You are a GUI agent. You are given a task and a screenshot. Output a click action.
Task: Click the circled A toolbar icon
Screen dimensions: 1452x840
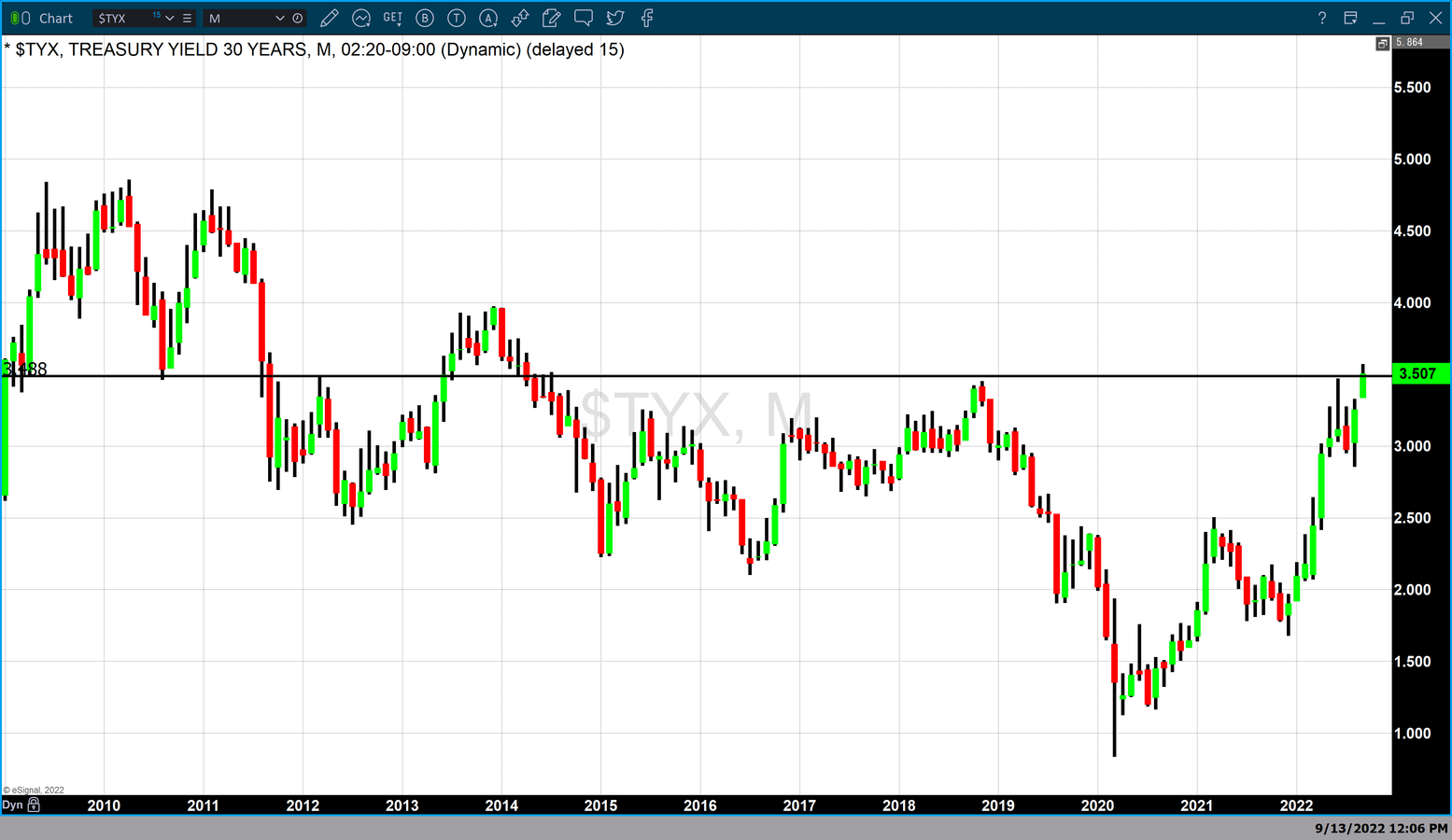(x=488, y=18)
